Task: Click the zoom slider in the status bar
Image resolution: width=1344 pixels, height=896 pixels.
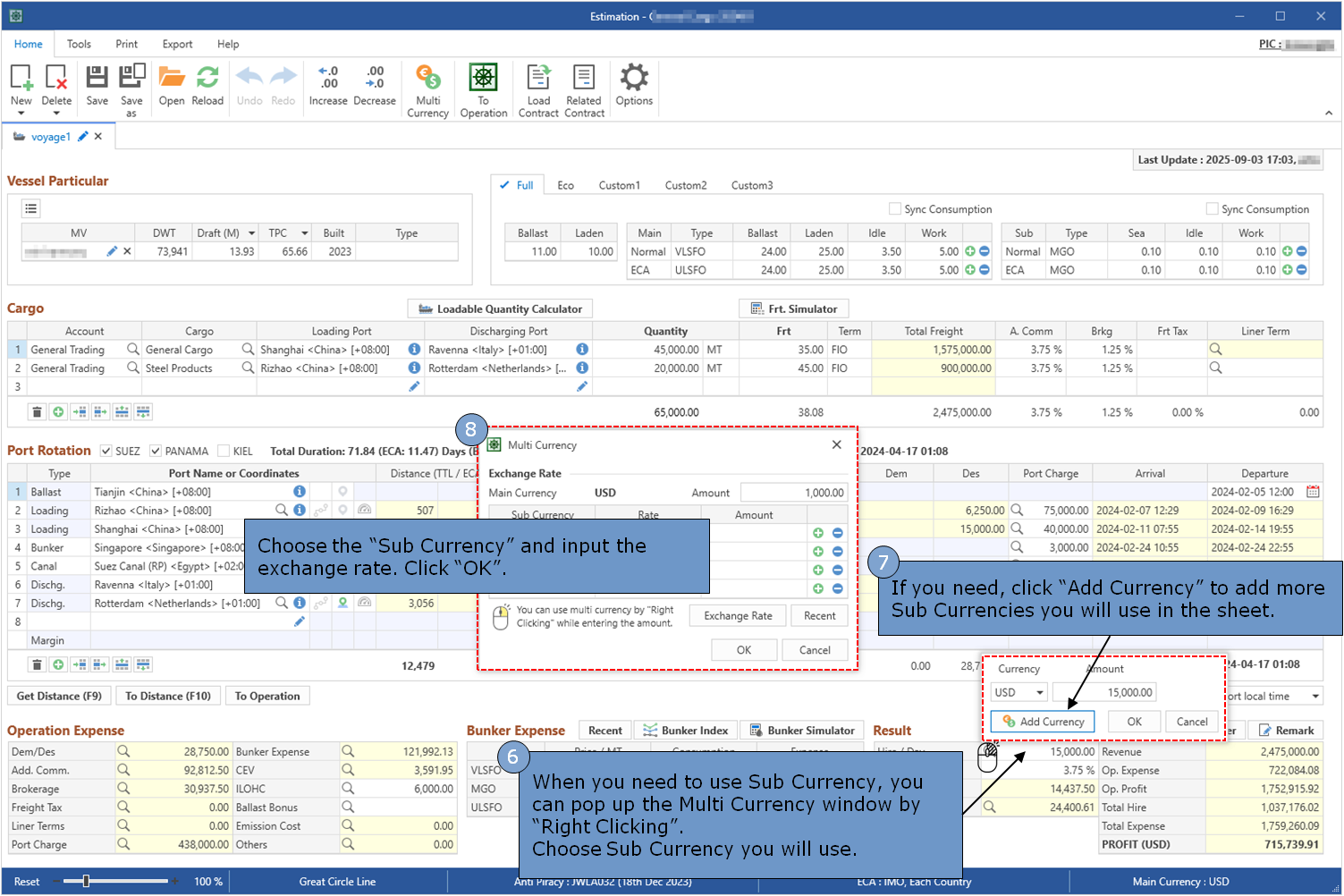Action: click(x=87, y=882)
